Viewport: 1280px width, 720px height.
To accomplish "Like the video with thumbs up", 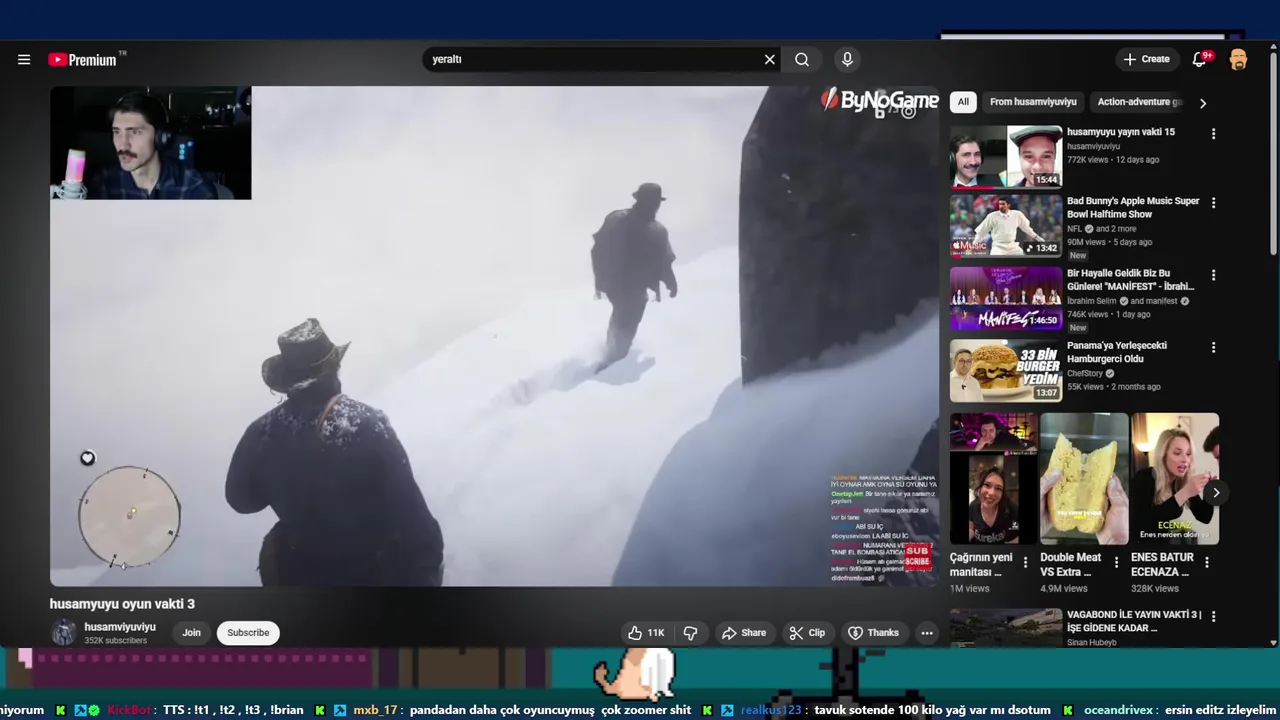I will [x=645, y=632].
